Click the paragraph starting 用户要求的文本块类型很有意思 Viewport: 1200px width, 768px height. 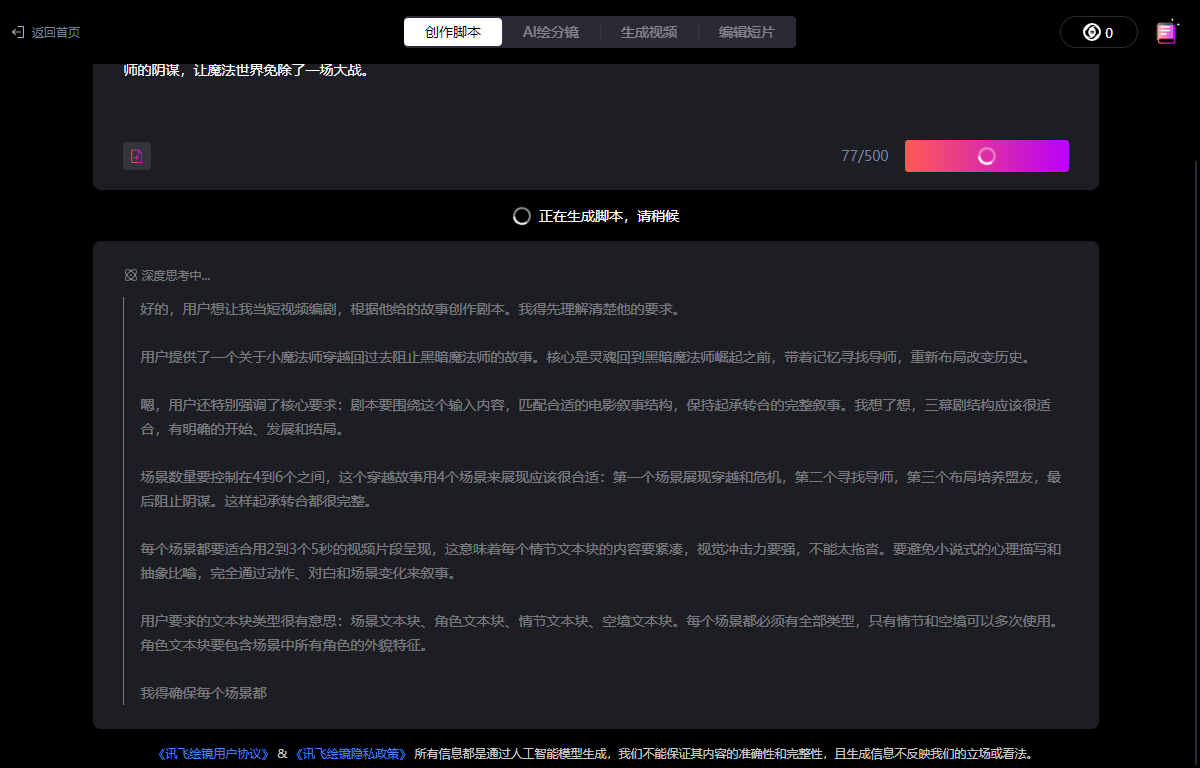point(598,633)
